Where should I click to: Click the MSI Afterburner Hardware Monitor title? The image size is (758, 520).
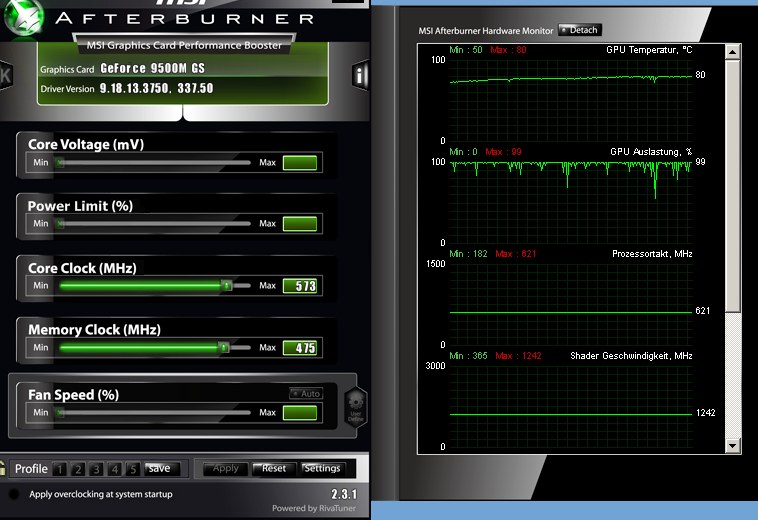click(x=485, y=30)
